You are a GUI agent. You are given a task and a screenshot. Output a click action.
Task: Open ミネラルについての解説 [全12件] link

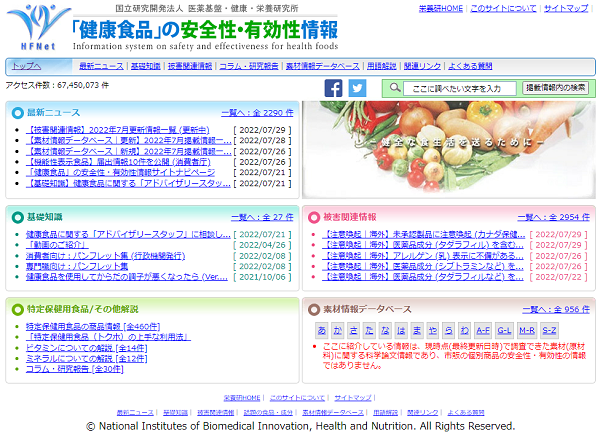(86, 359)
